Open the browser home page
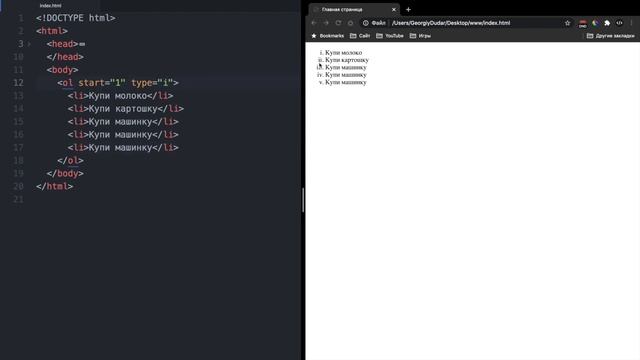 pyautogui.click(x=350, y=23)
